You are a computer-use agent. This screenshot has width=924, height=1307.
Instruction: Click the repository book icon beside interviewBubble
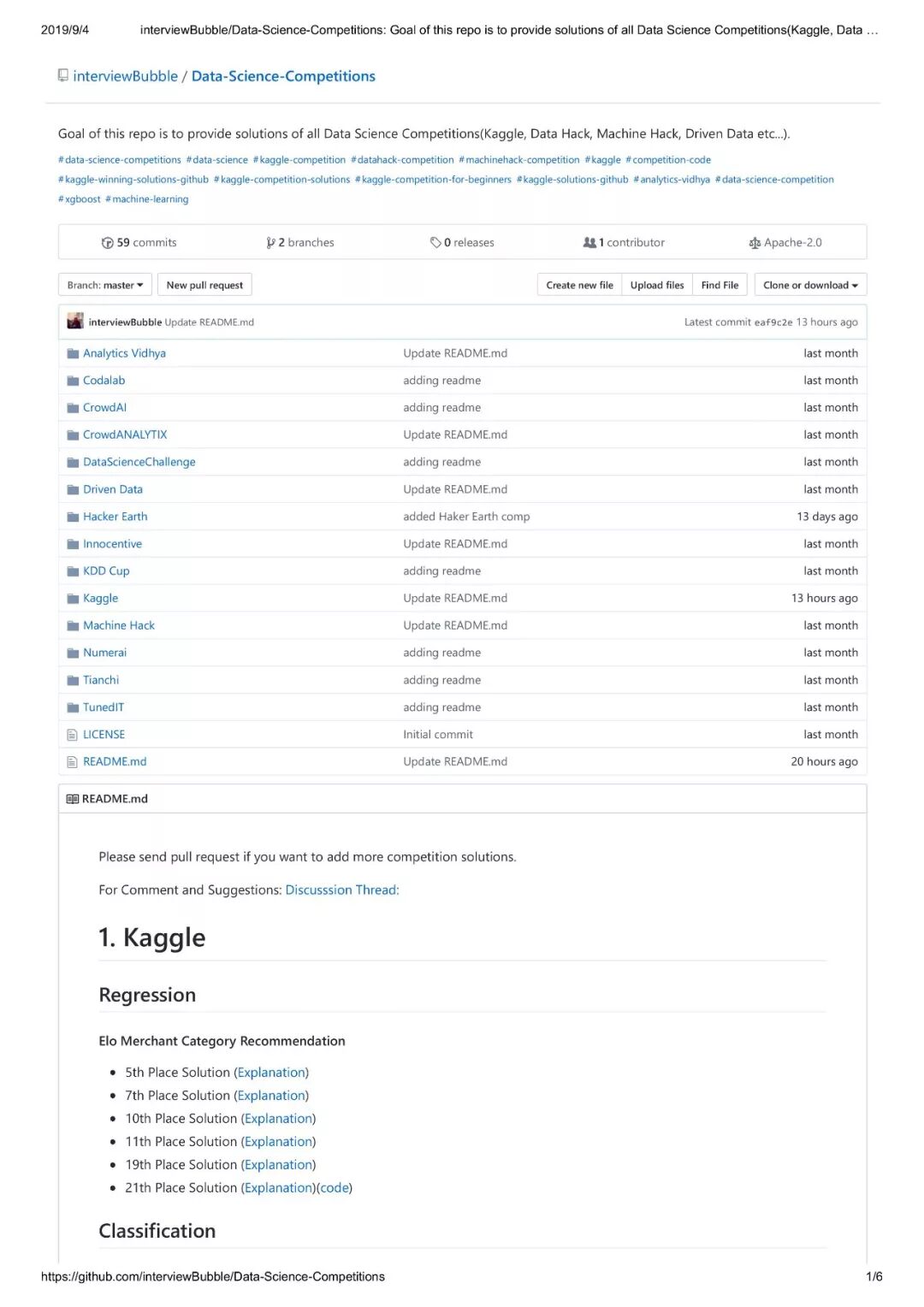coord(62,75)
